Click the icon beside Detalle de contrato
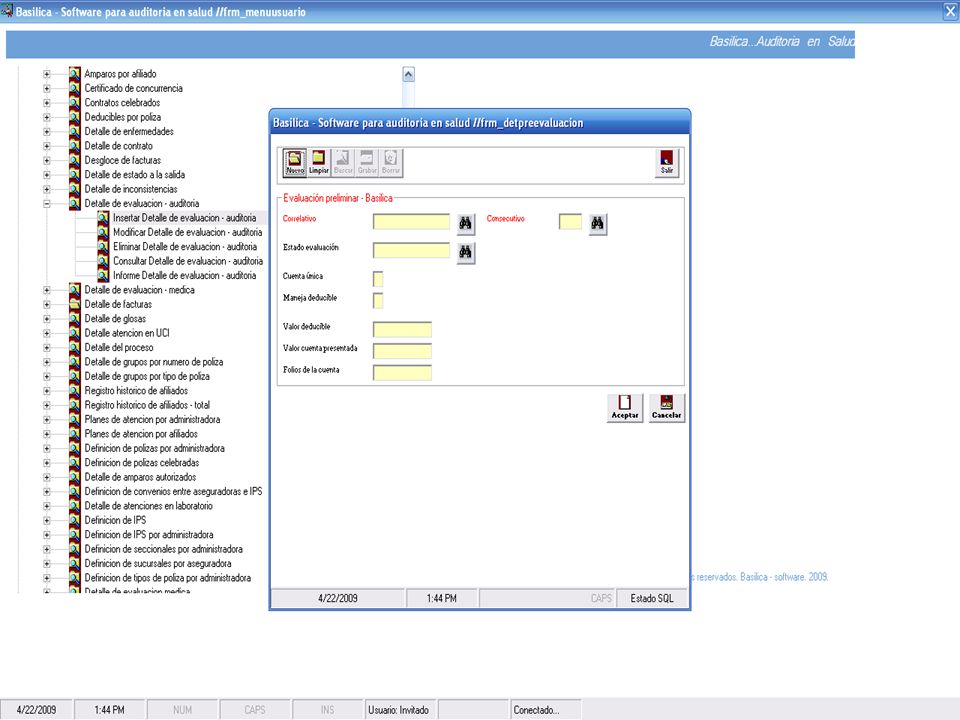The height and width of the screenshot is (720, 960). coord(75,146)
